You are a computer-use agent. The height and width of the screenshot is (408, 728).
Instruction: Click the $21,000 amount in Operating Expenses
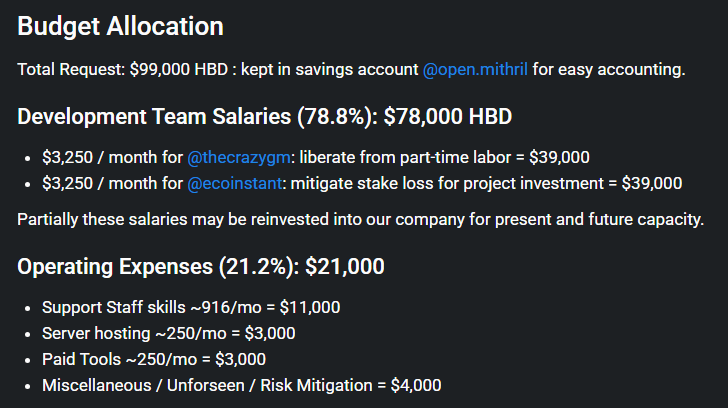coord(344,266)
